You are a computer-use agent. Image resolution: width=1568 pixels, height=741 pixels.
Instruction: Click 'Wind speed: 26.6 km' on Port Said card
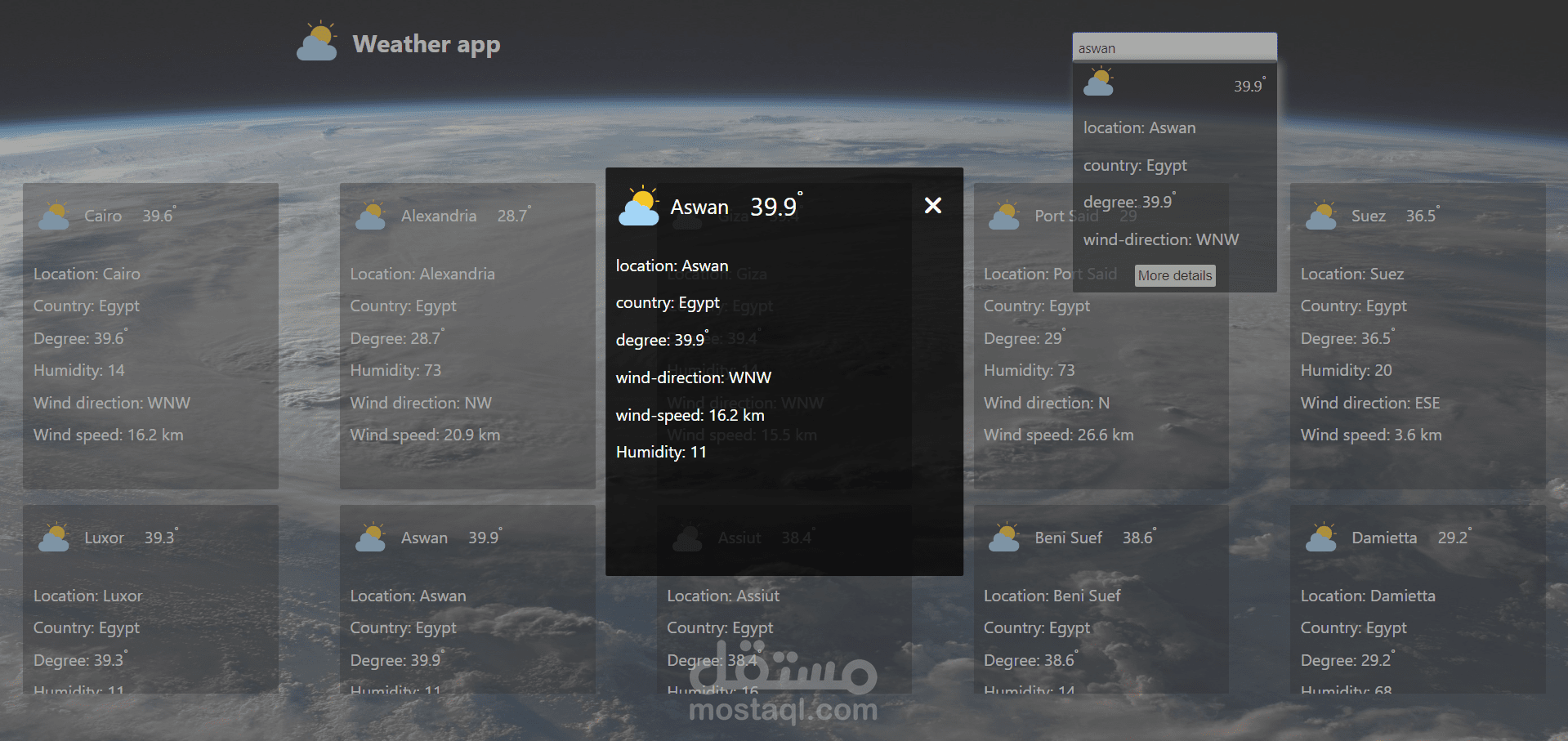click(x=1059, y=435)
